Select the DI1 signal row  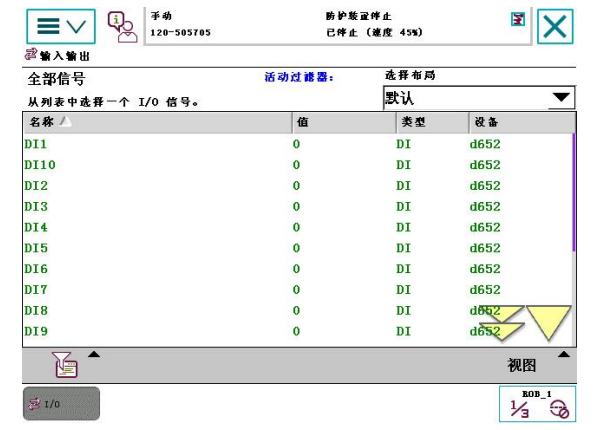coord(297,144)
